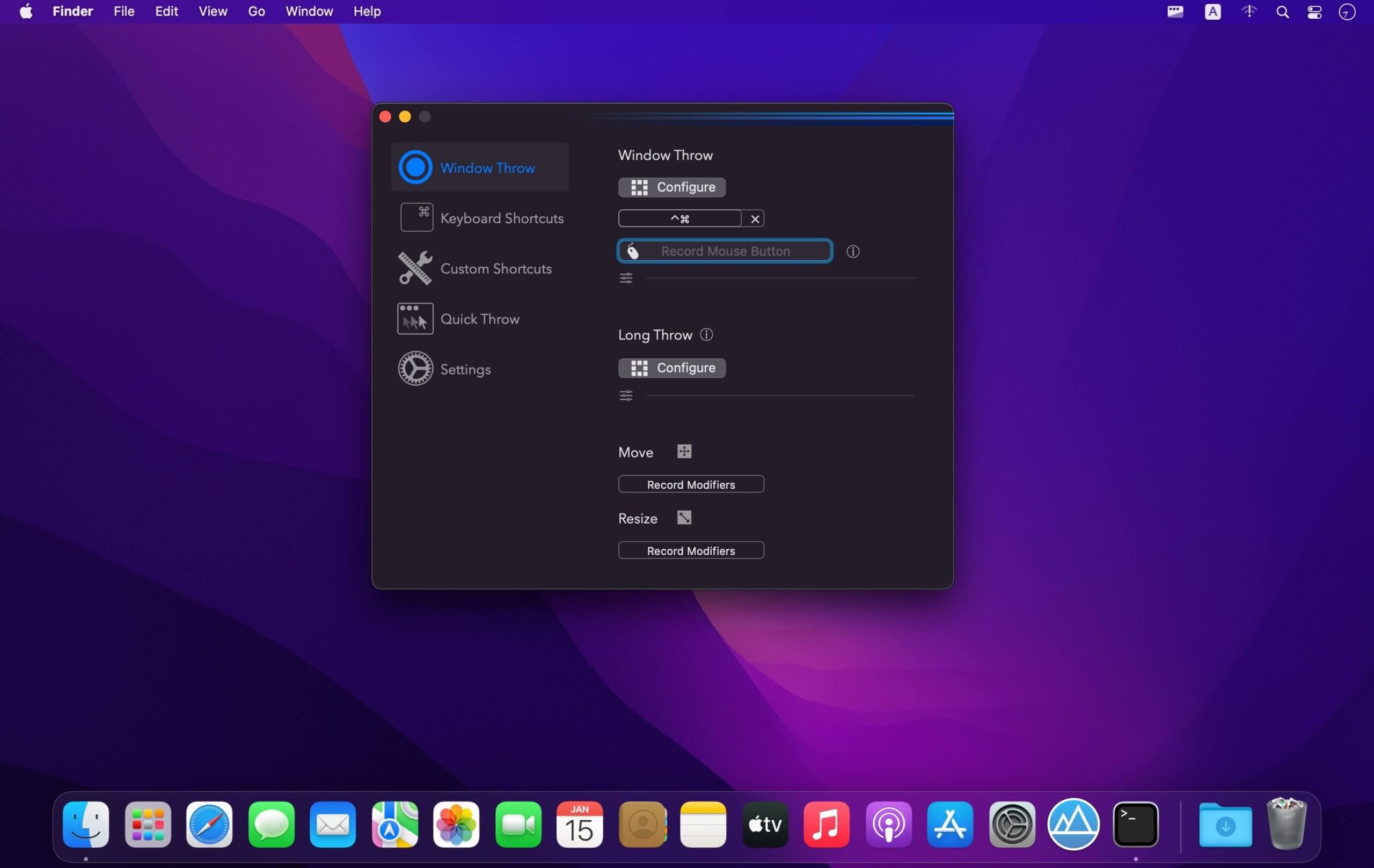Clear the recorded keyboard shortcut
1374x868 pixels.
click(x=755, y=218)
